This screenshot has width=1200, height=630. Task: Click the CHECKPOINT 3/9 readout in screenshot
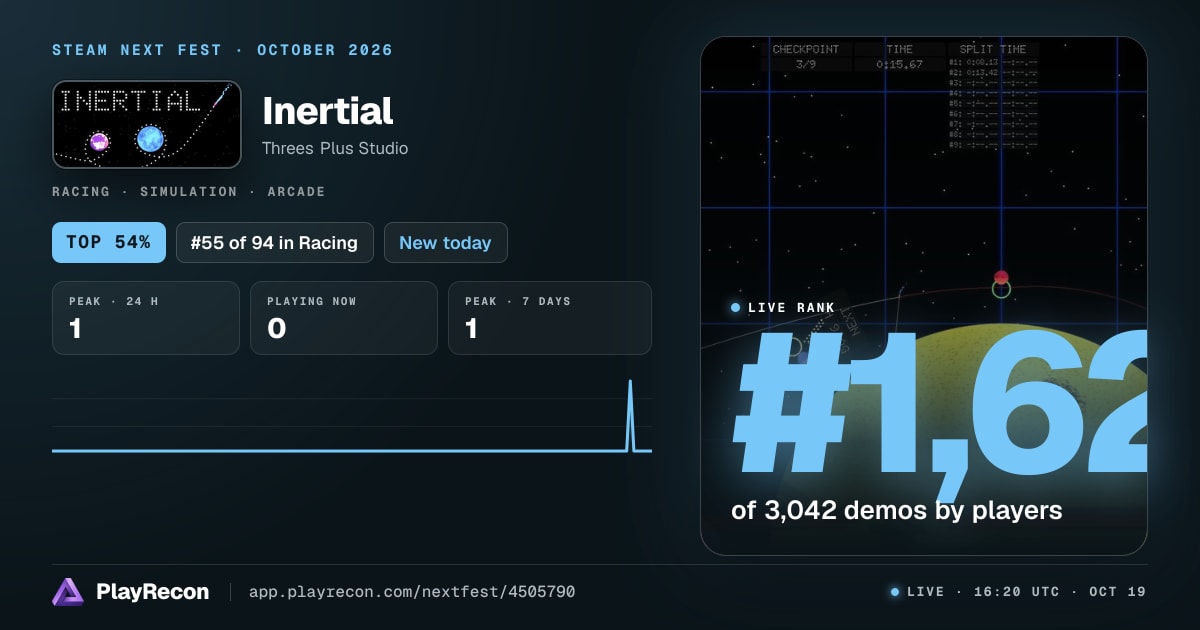tap(806, 56)
